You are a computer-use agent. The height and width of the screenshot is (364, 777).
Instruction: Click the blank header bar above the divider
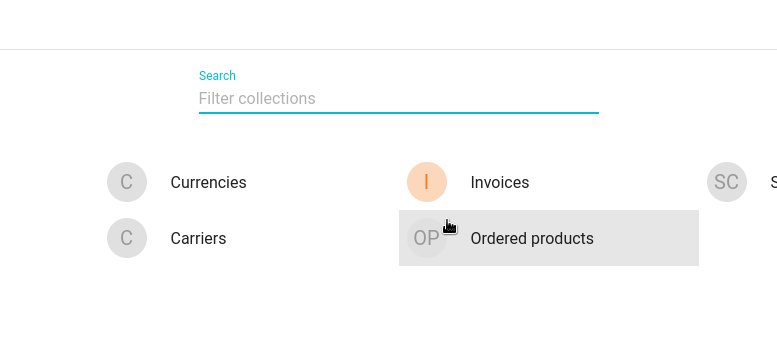coord(388,24)
